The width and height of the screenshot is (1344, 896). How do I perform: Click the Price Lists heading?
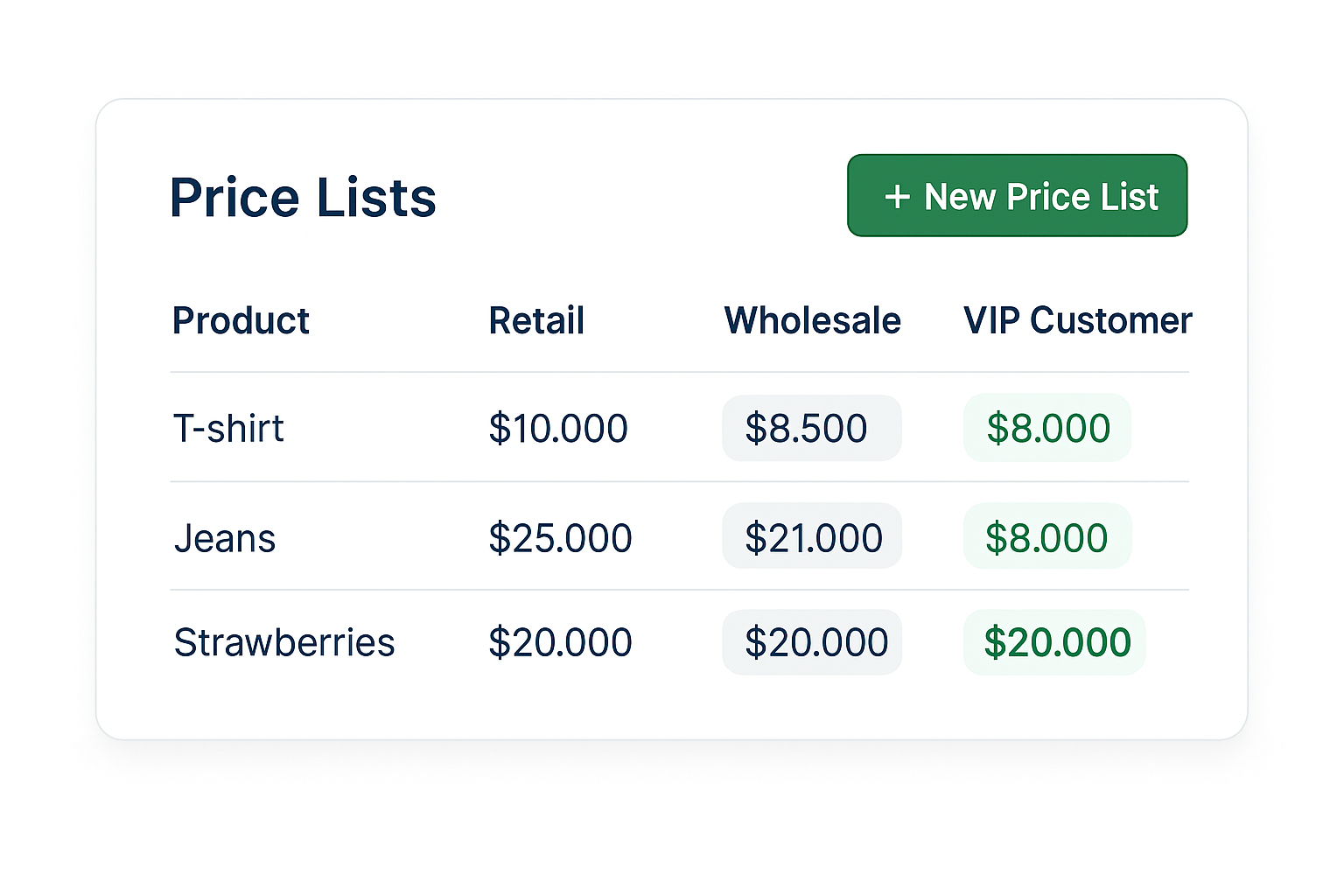(303, 198)
